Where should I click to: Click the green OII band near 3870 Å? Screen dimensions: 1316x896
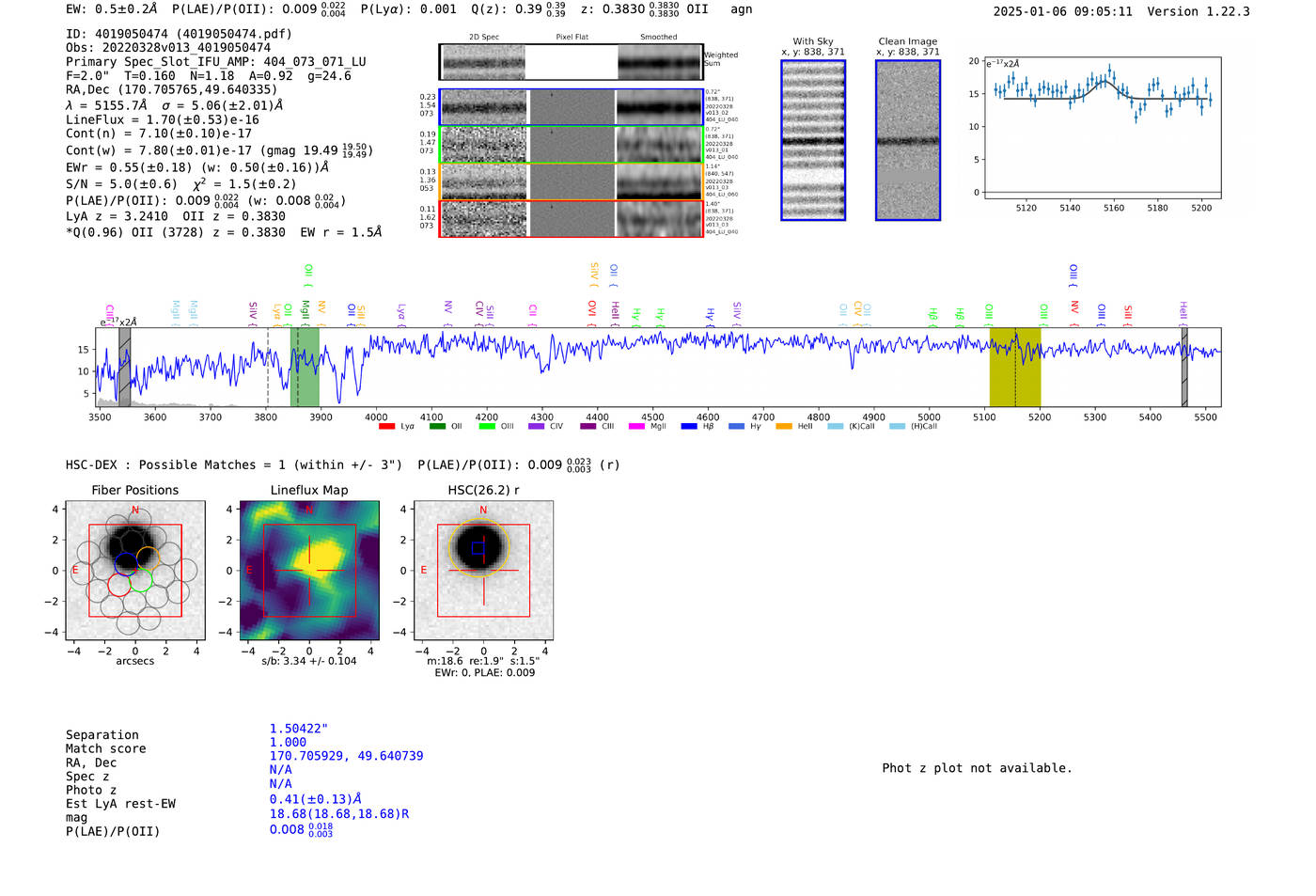point(305,367)
